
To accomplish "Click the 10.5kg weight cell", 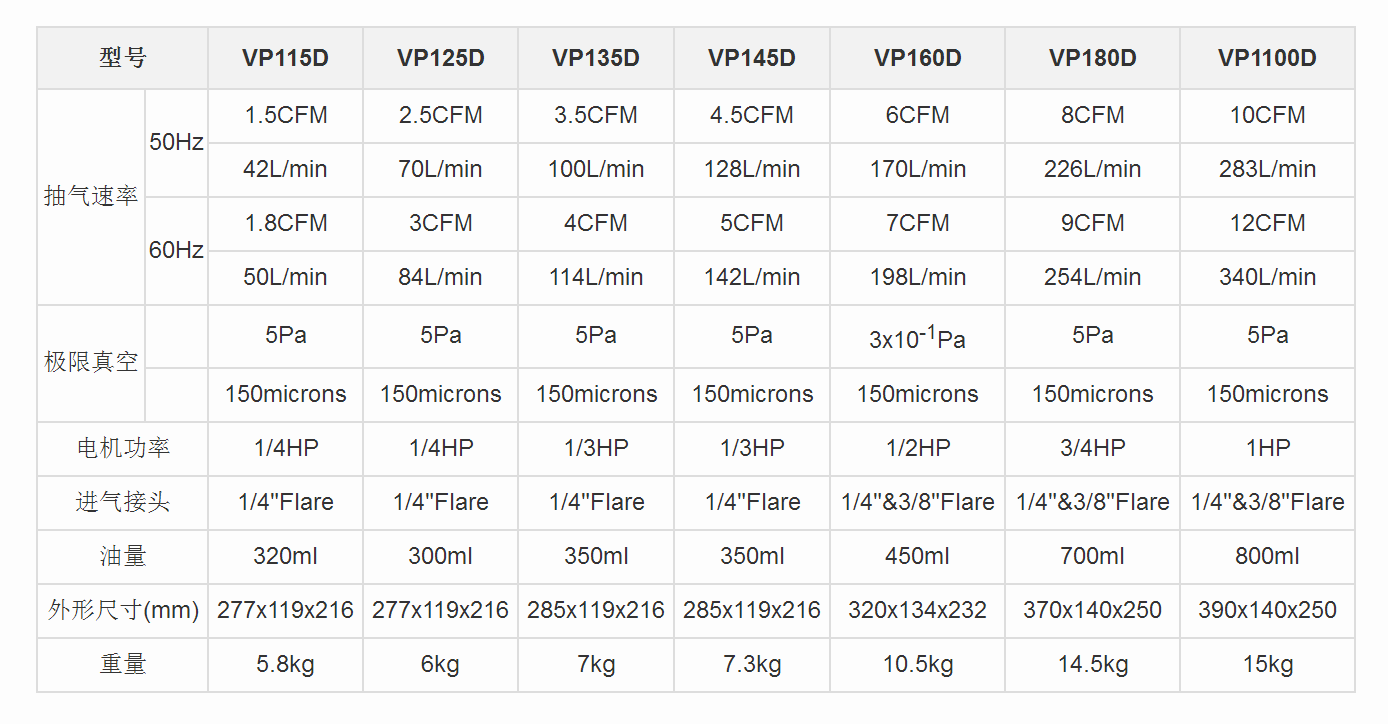I will click(x=917, y=664).
